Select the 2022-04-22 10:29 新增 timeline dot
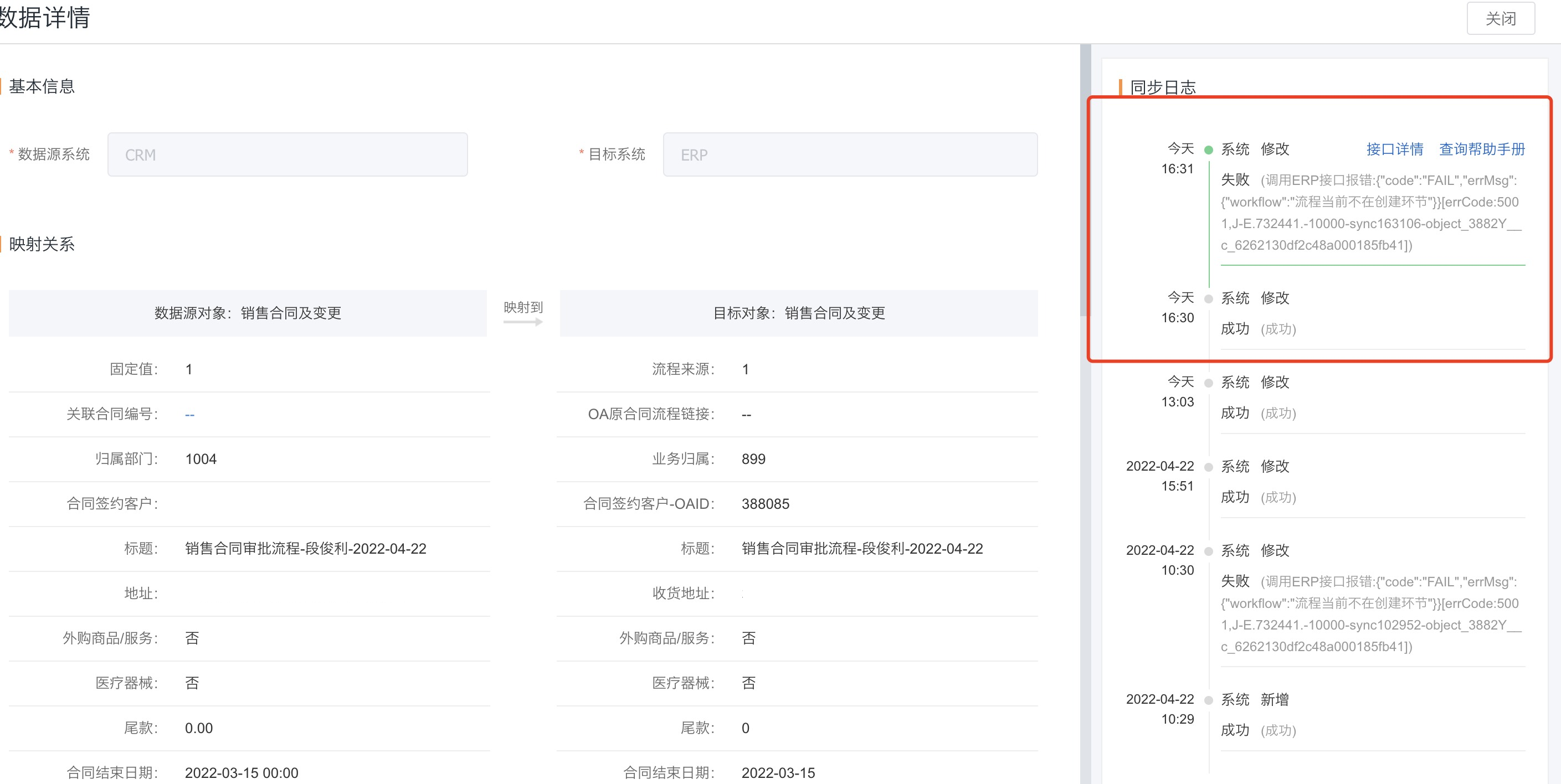This screenshot has height=784, width=1561. coord(1208,700)
